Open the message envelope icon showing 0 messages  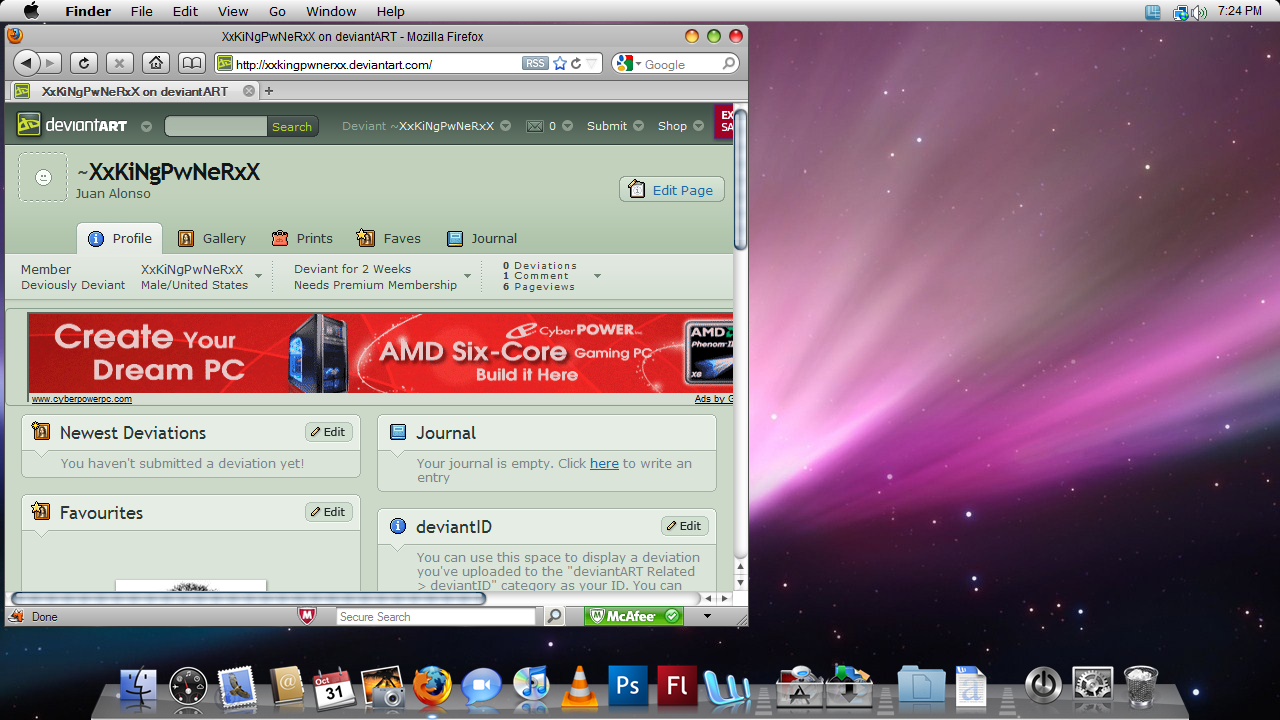tap(534, 125)
